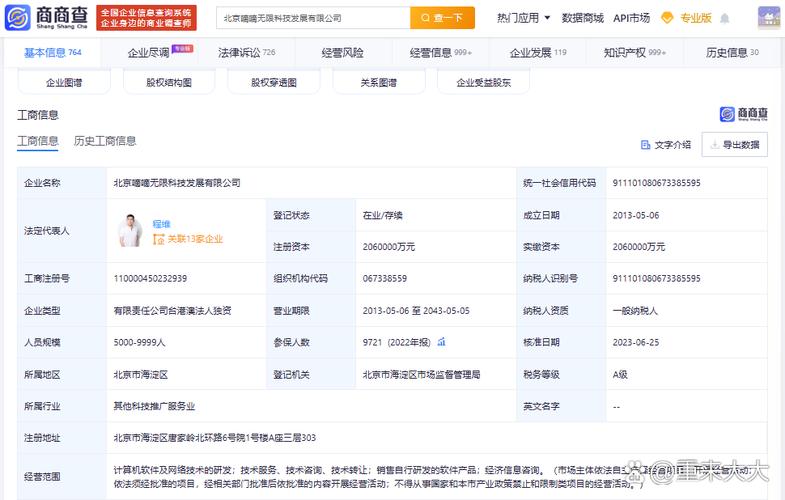Switch to the 经营信息 tab
Screen dimensions: 785x500
(x=441, y=53)
